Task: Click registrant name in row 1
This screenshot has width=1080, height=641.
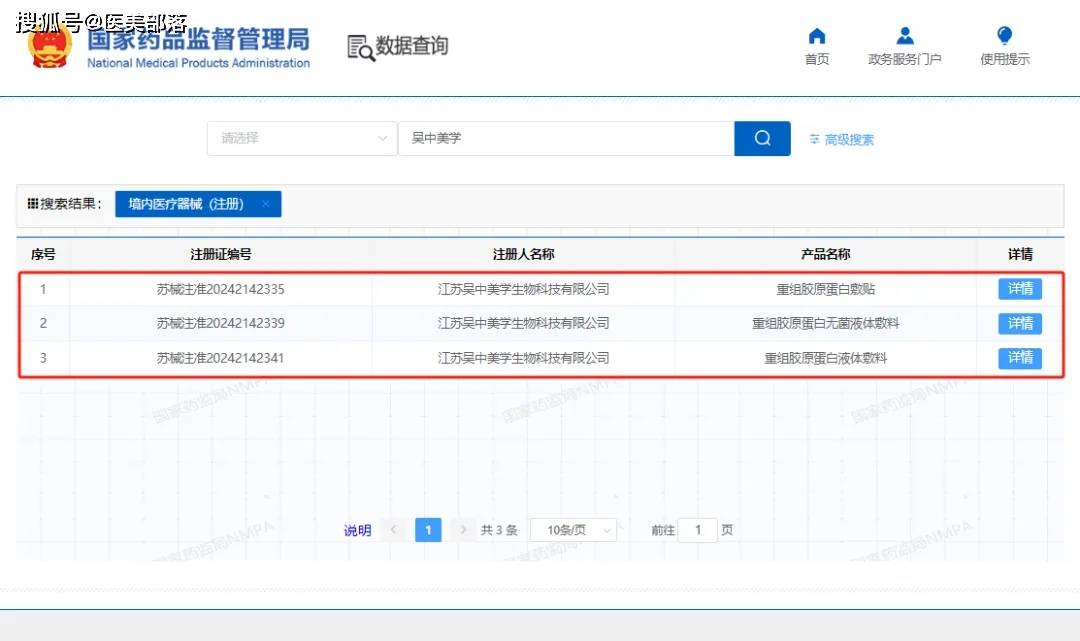Action: tap(523, 289)
